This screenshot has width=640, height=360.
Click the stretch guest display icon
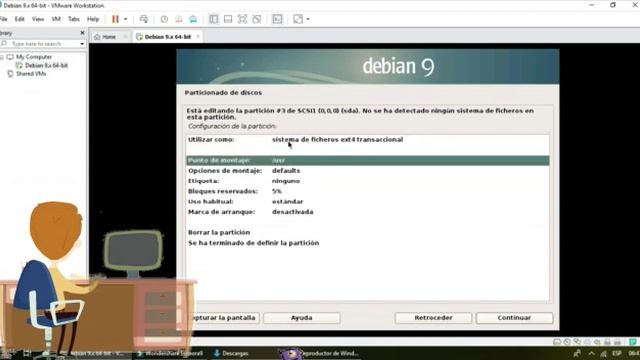point(298,19)
